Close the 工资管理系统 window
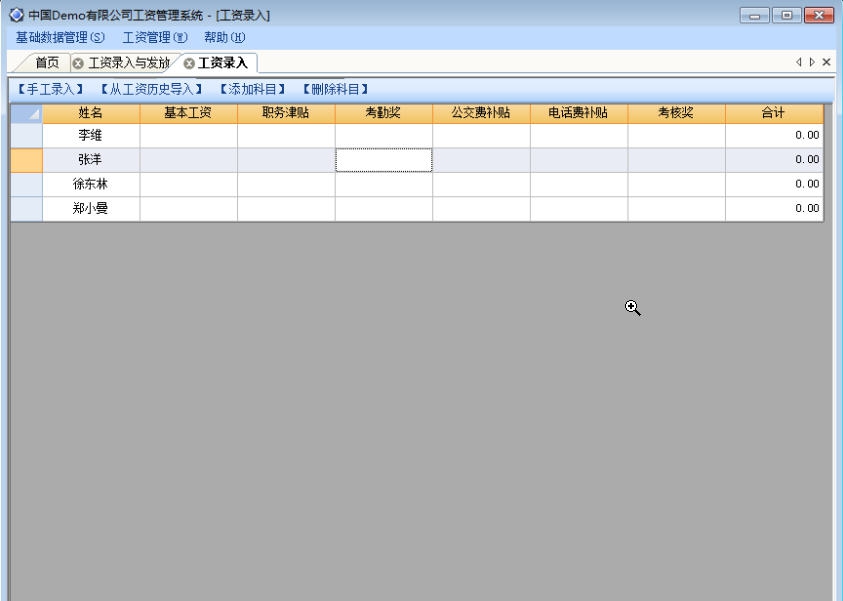 coord(819,15)
